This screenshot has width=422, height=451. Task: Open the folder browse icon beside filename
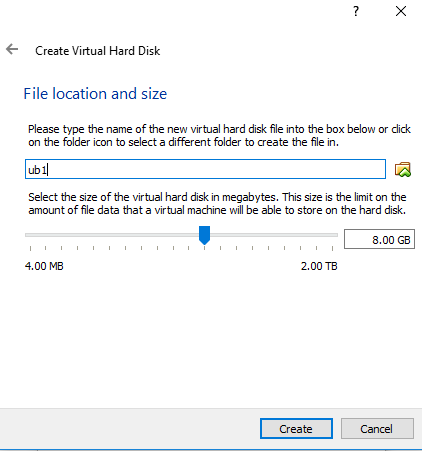(x=403, y=169)
